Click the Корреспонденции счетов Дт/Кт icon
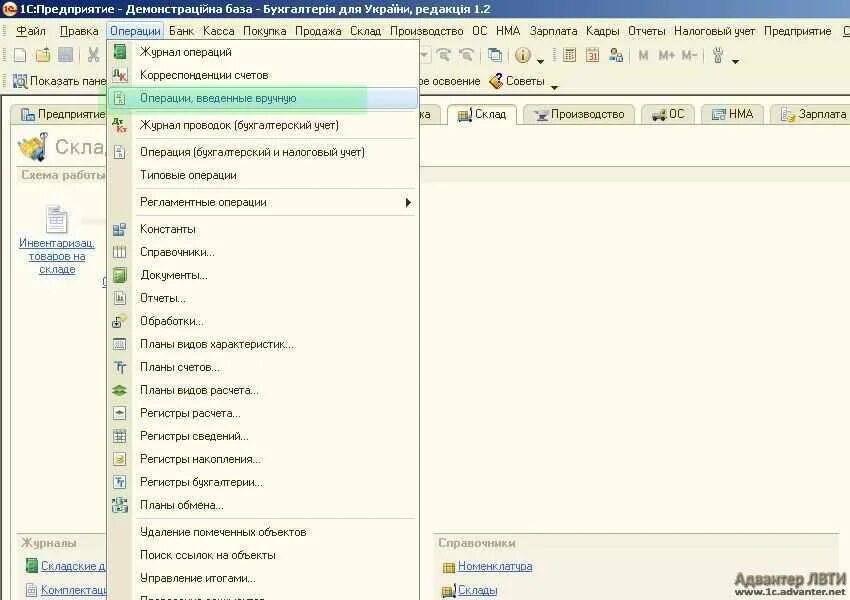850x600 pixels. point(119,75)
